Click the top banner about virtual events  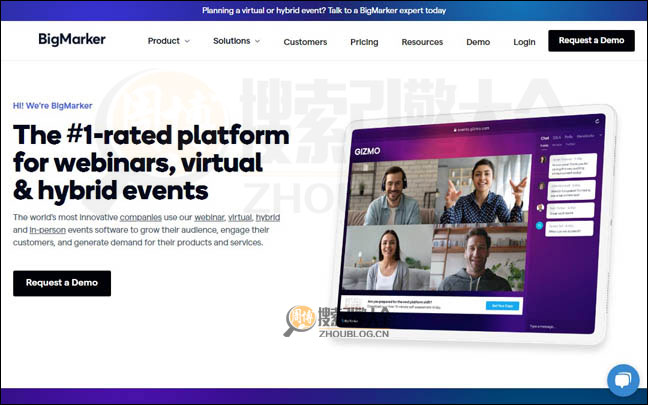point(324,10)
